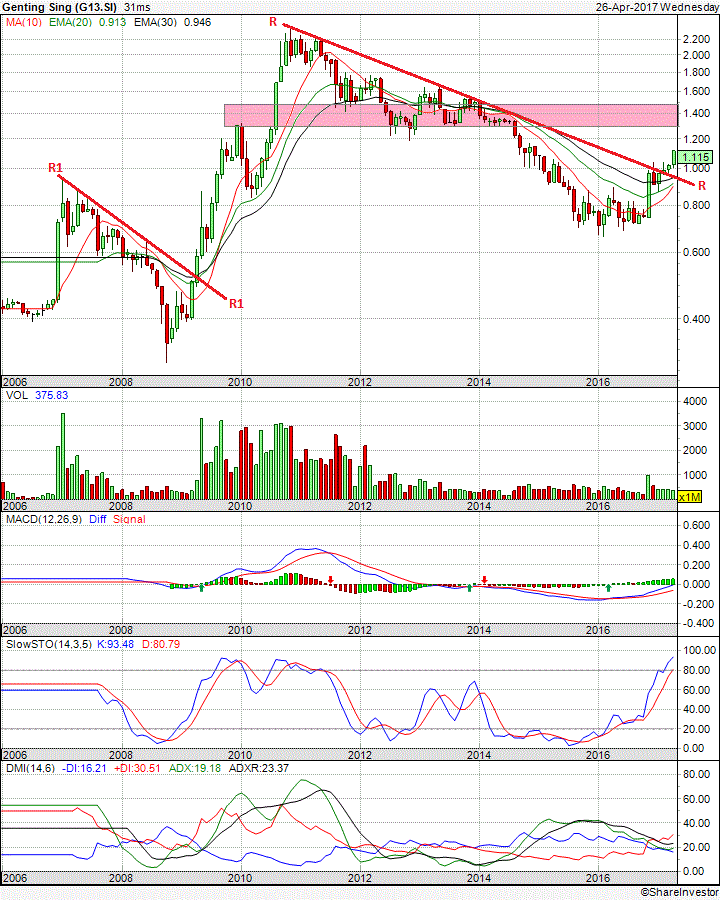Screen dimensions: 720x900
Task: Click the green up arrow near 2009 in MACD
Action: (x=202, y=587)
